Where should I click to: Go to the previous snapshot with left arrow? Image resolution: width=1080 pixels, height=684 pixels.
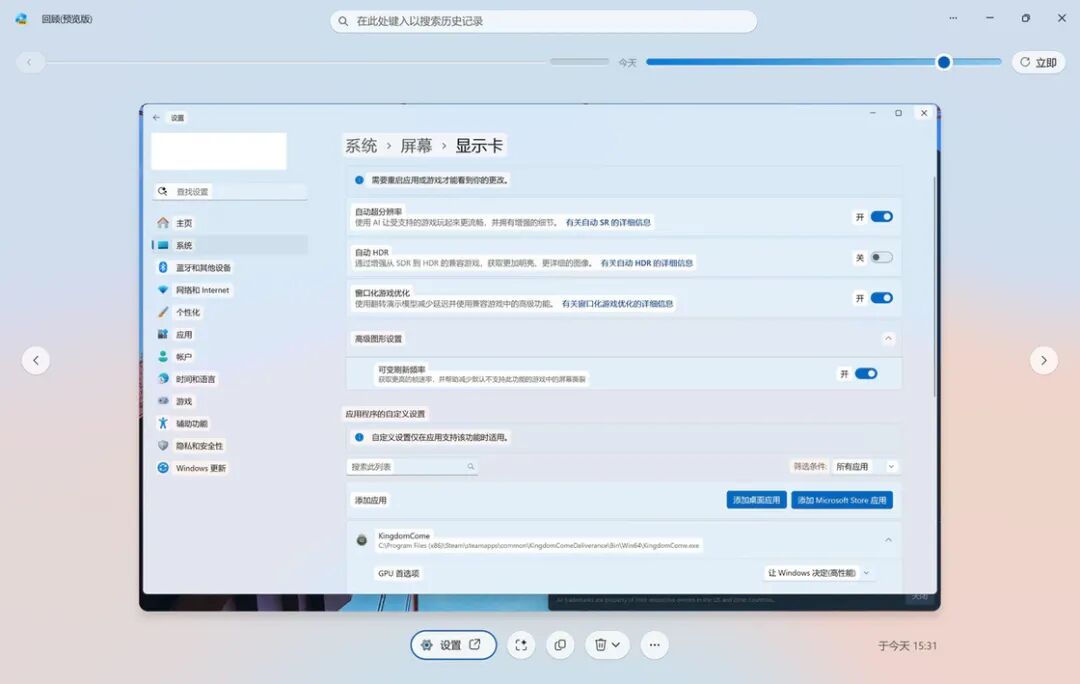[36, 360]
